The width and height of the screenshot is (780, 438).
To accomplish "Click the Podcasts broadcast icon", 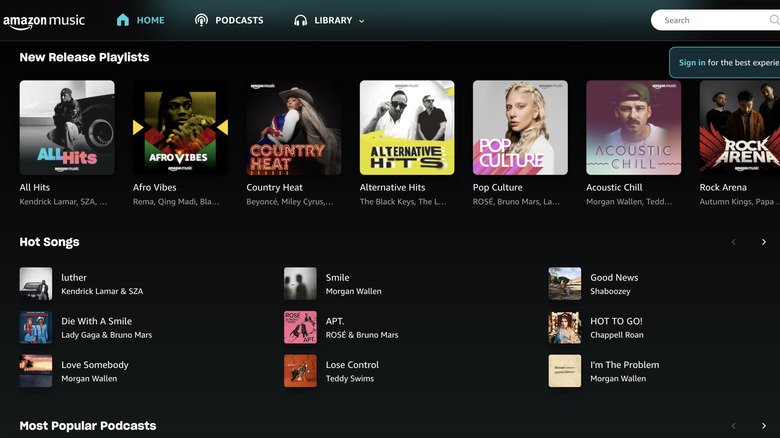I will point(201,20).
